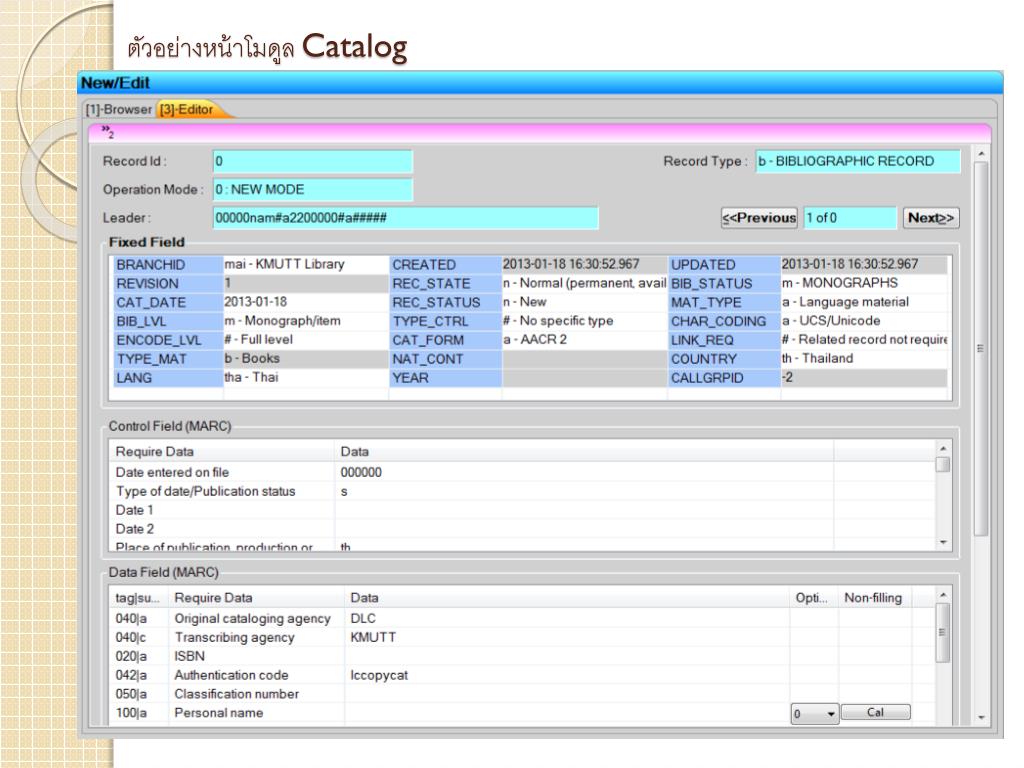Select the '020|a' ISBN row
Image resolution: width=1024 pixels, height=768 pixels.
click(x=522, y=656)
